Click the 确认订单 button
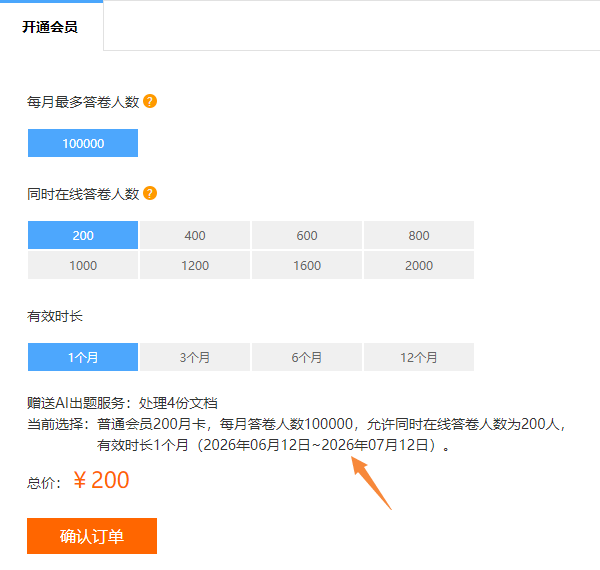This screenshot has width=600, height=570. pos(92,536)
